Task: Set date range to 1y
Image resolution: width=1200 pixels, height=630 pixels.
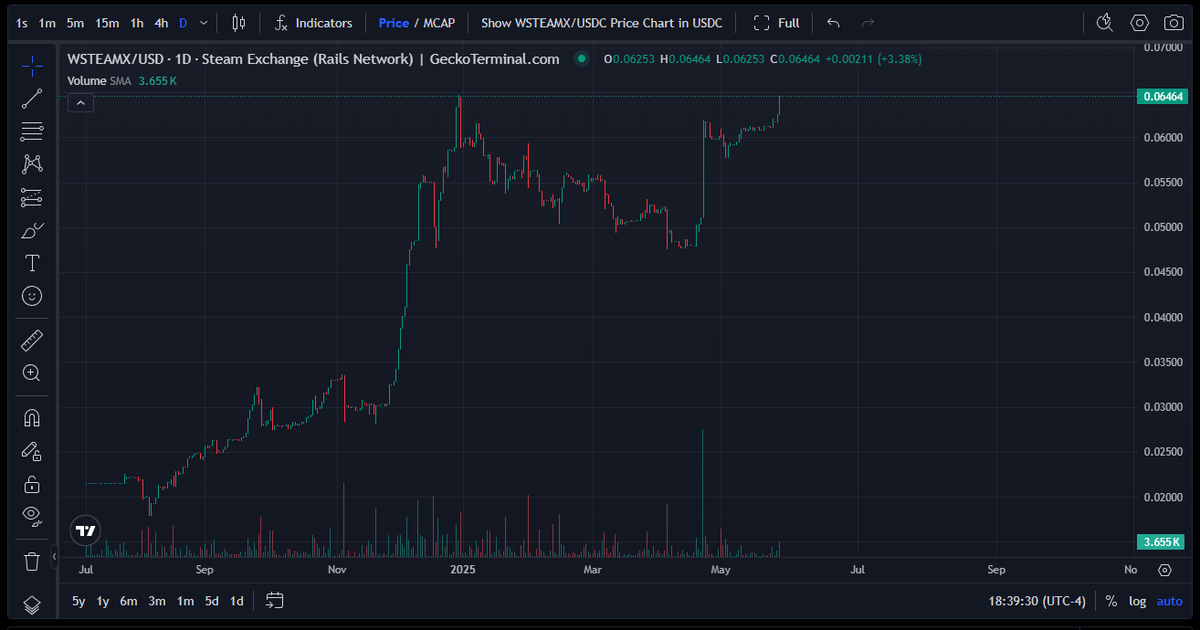Action: (x=103, y=601)
